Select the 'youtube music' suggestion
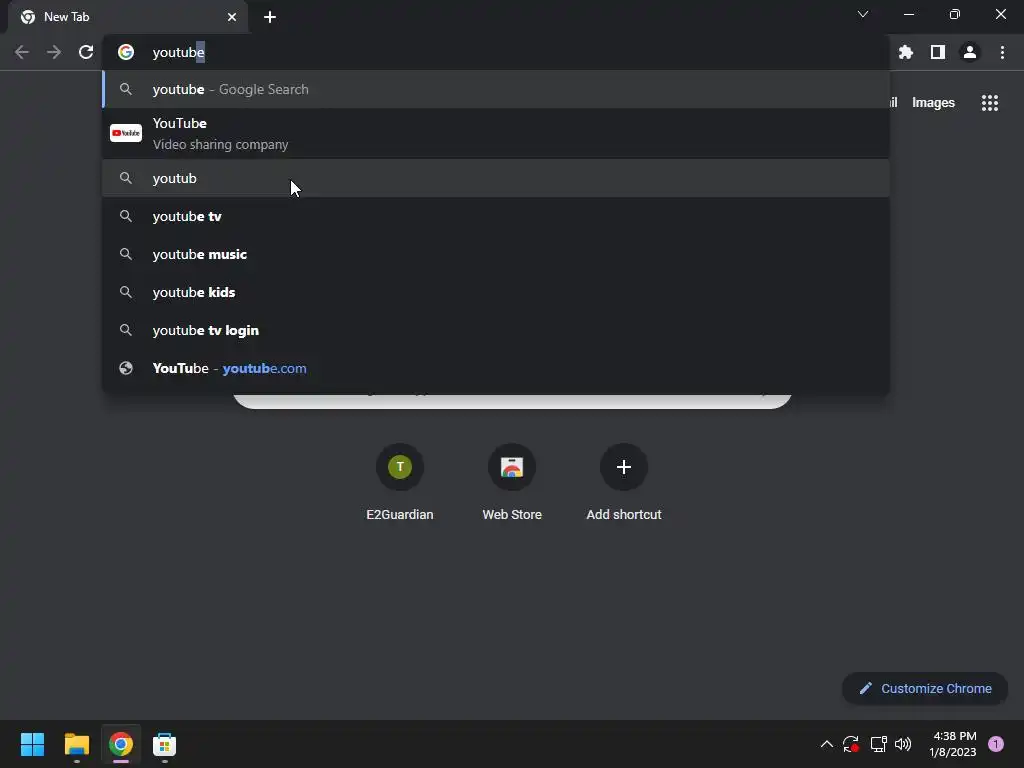This screenshot has height=768, width=1024. click(x=496, y=254)
